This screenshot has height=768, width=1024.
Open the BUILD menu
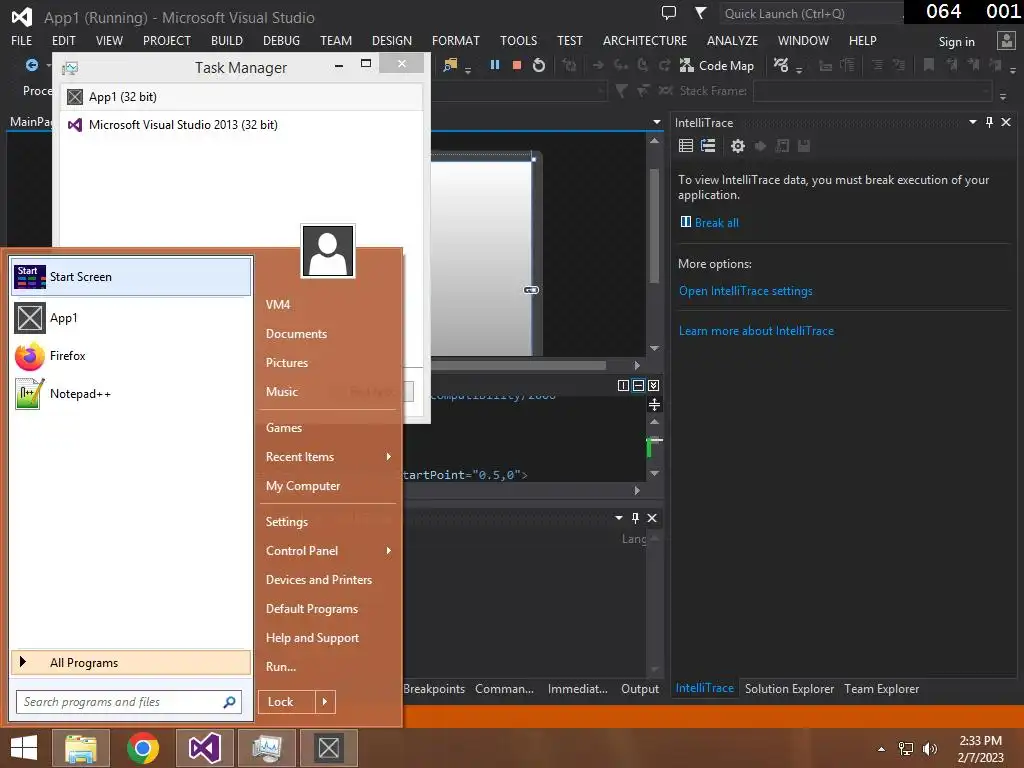227,40
